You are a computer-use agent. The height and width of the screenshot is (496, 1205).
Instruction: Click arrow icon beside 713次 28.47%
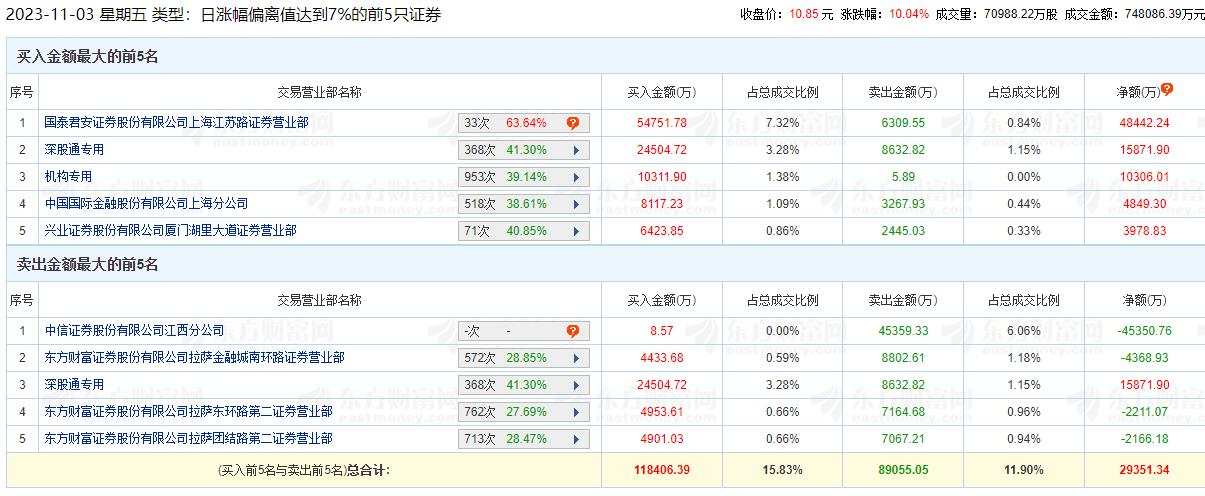point(576,439)
